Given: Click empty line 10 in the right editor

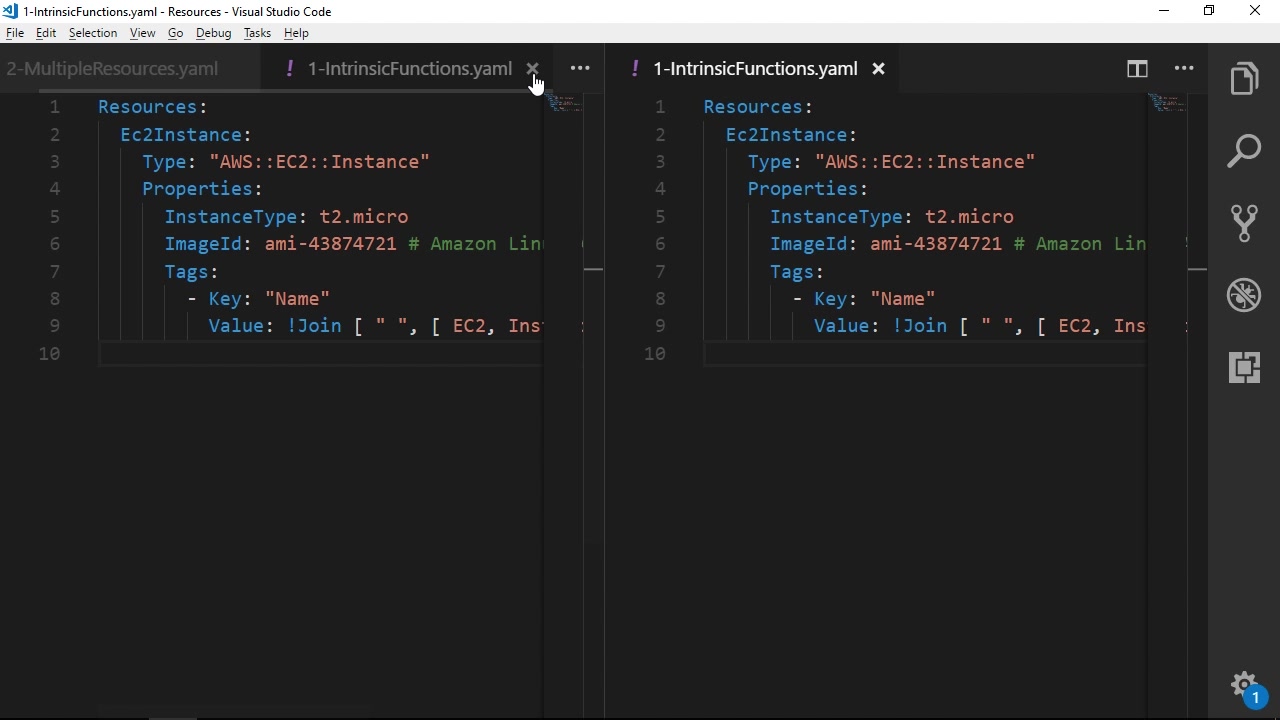Looking at the screenshot, I should pyautogui.click(x=925, y=354).
